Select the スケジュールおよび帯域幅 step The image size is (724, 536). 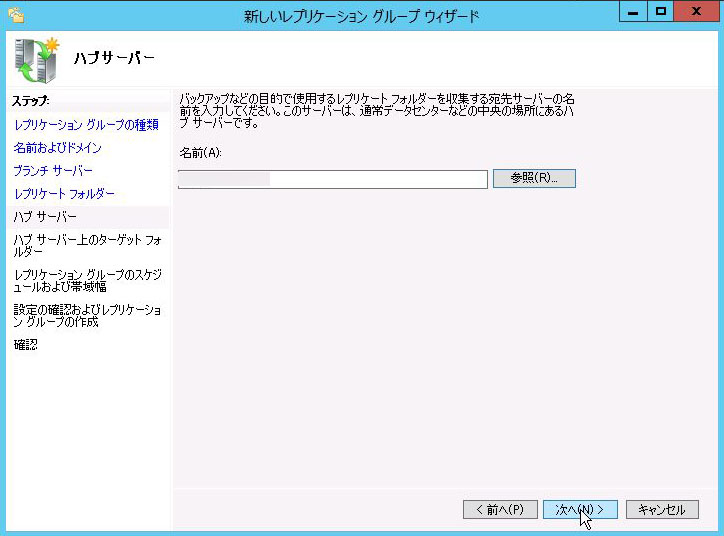86,279
